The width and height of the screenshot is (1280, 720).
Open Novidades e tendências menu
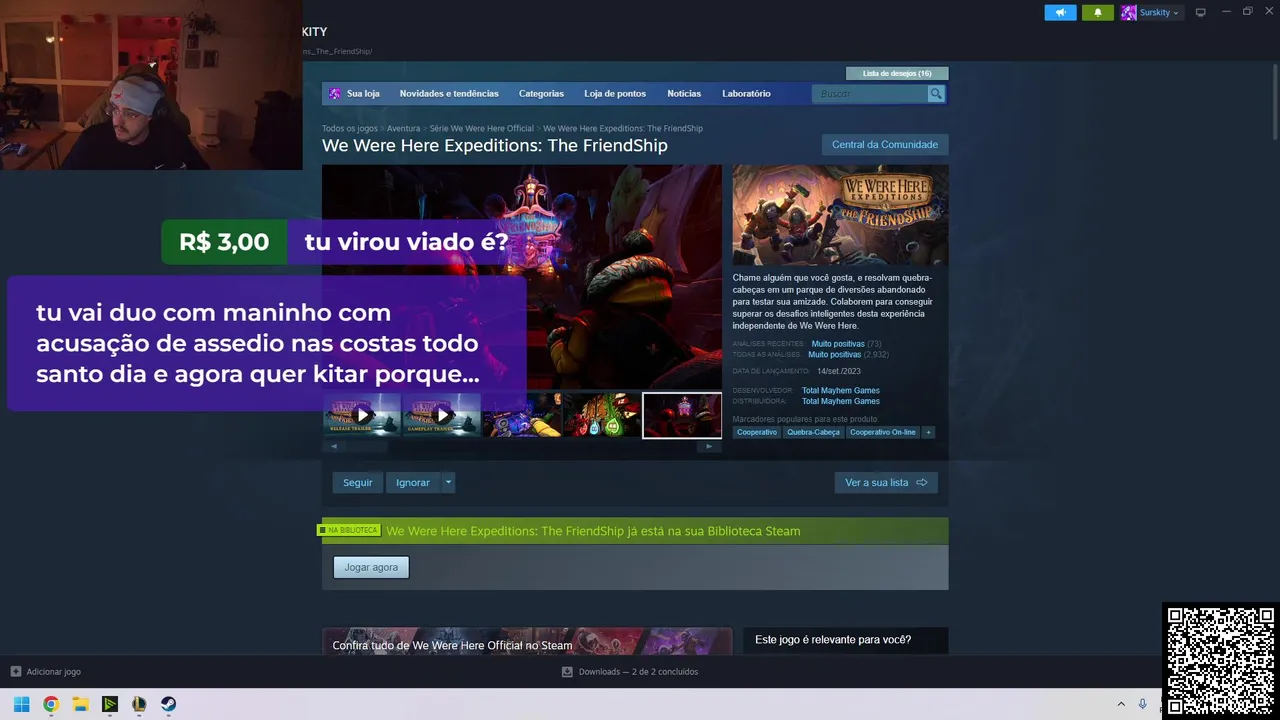click(x=449, y=93)
